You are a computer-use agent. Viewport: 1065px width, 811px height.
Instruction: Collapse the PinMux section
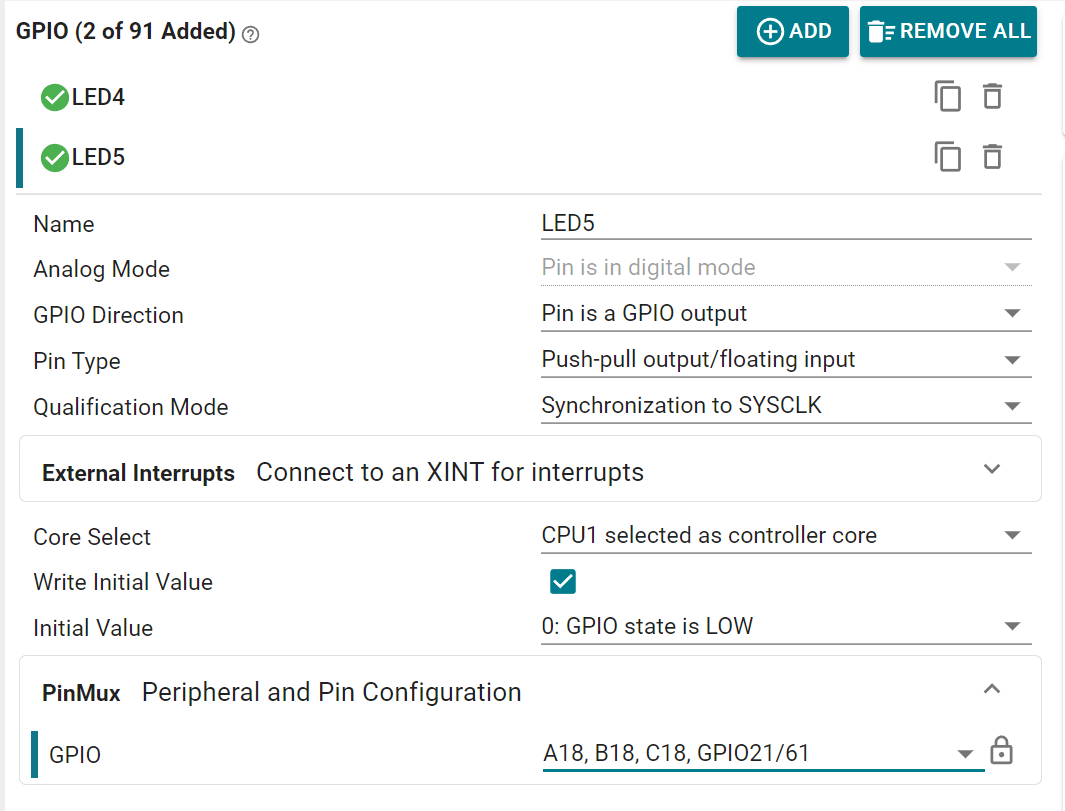pyautogui.click(x=991, y=689)
